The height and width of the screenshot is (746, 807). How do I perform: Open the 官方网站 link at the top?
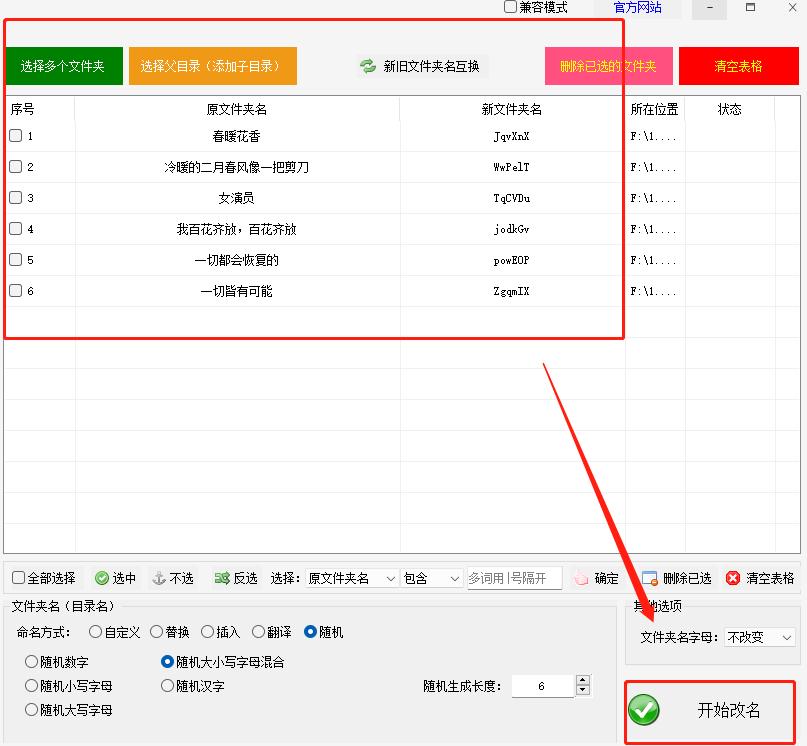(x=638, y=8)
